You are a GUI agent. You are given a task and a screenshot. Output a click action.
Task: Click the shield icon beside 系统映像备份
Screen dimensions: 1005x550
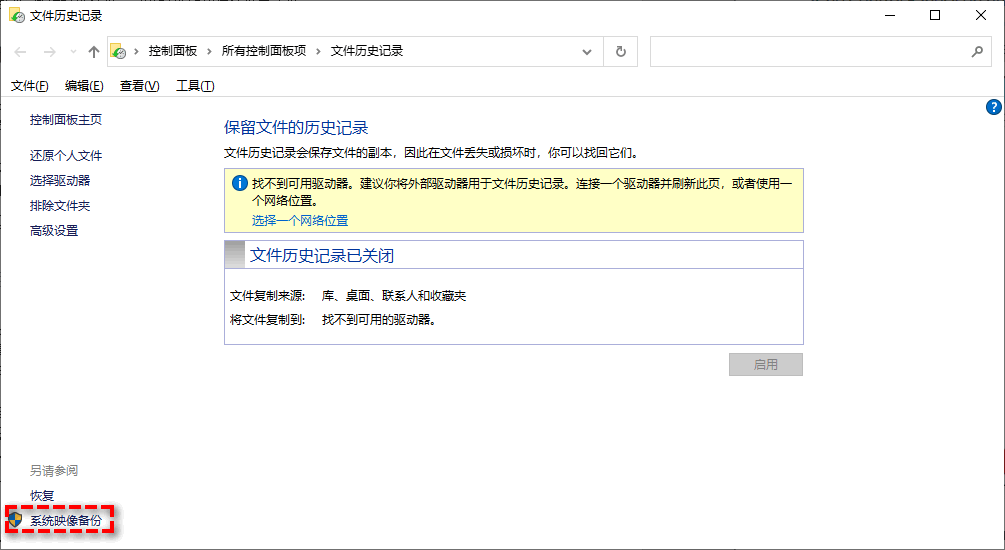point(15,520)
